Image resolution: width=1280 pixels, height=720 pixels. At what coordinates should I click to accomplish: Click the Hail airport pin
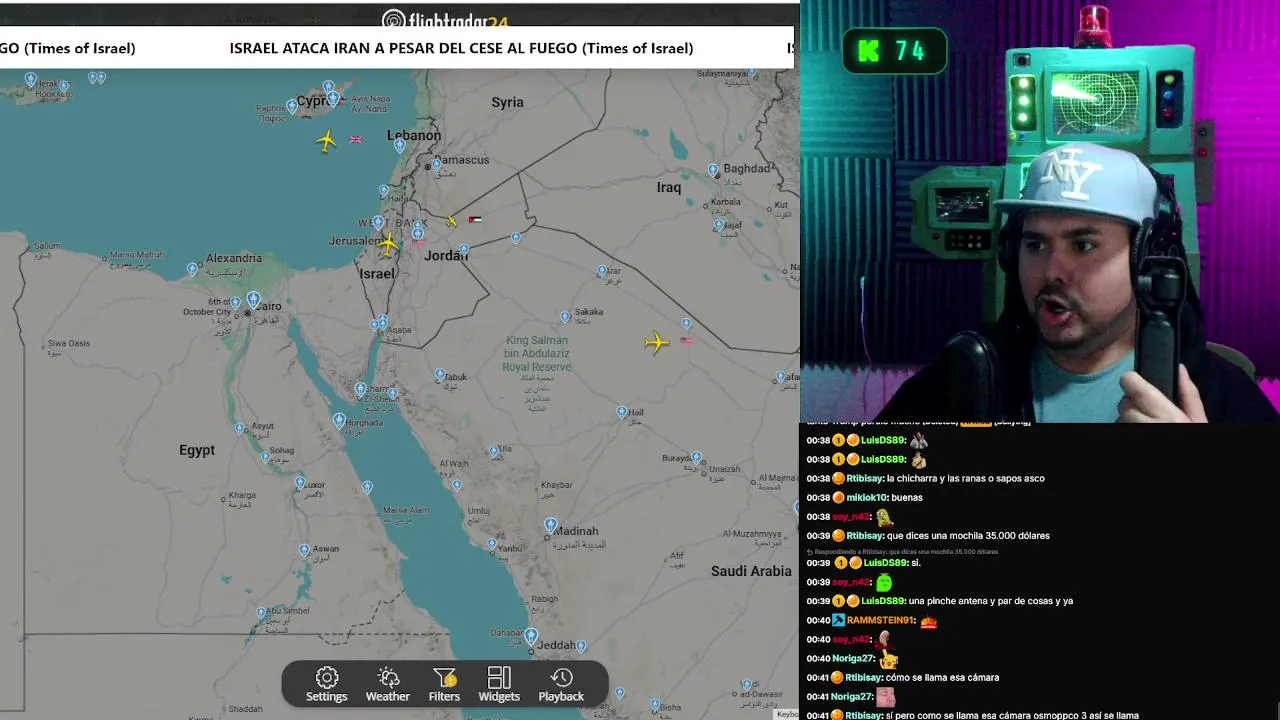[622, 412]
